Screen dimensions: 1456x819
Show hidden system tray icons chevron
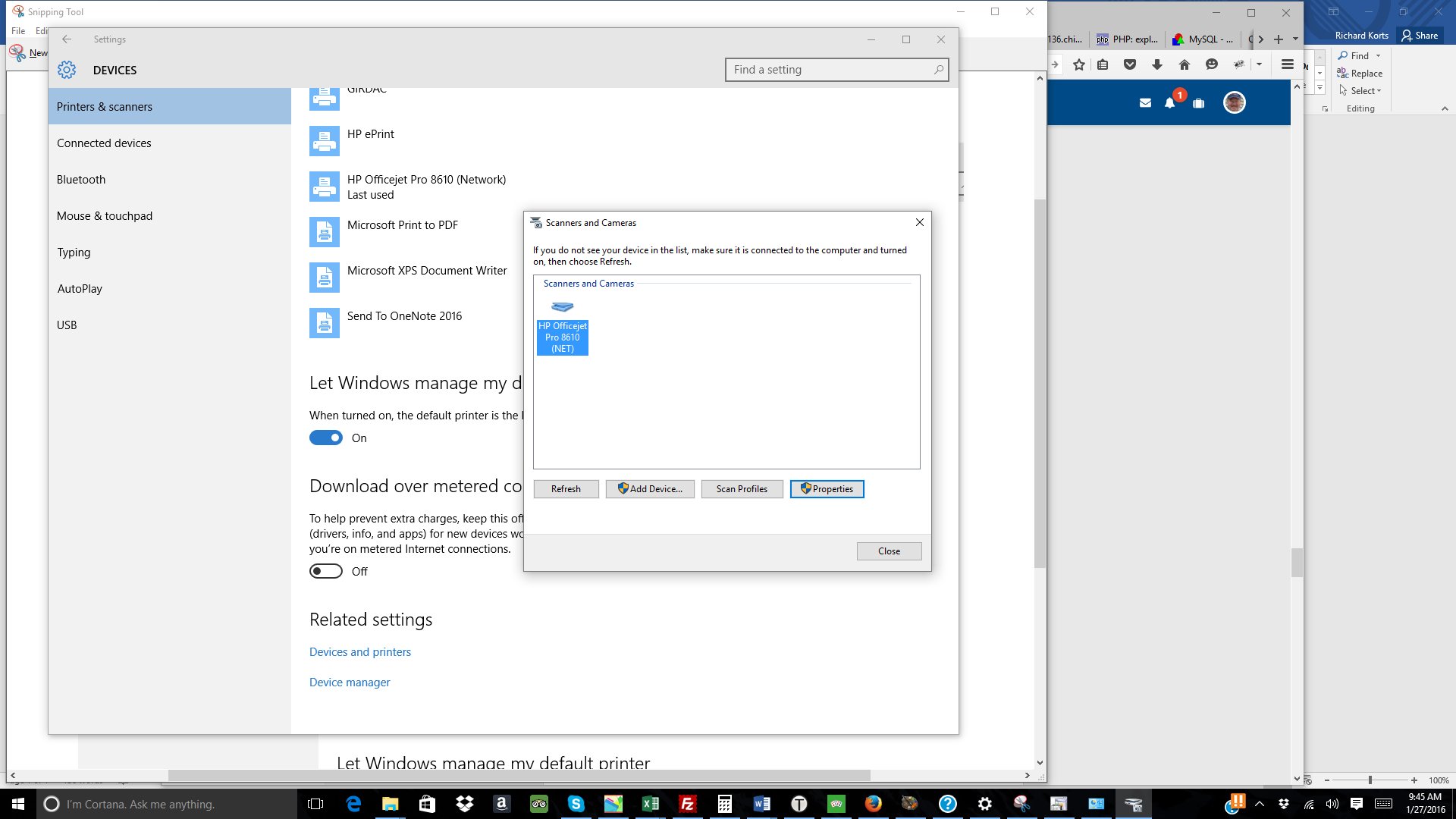click(x=1260, y=804)
